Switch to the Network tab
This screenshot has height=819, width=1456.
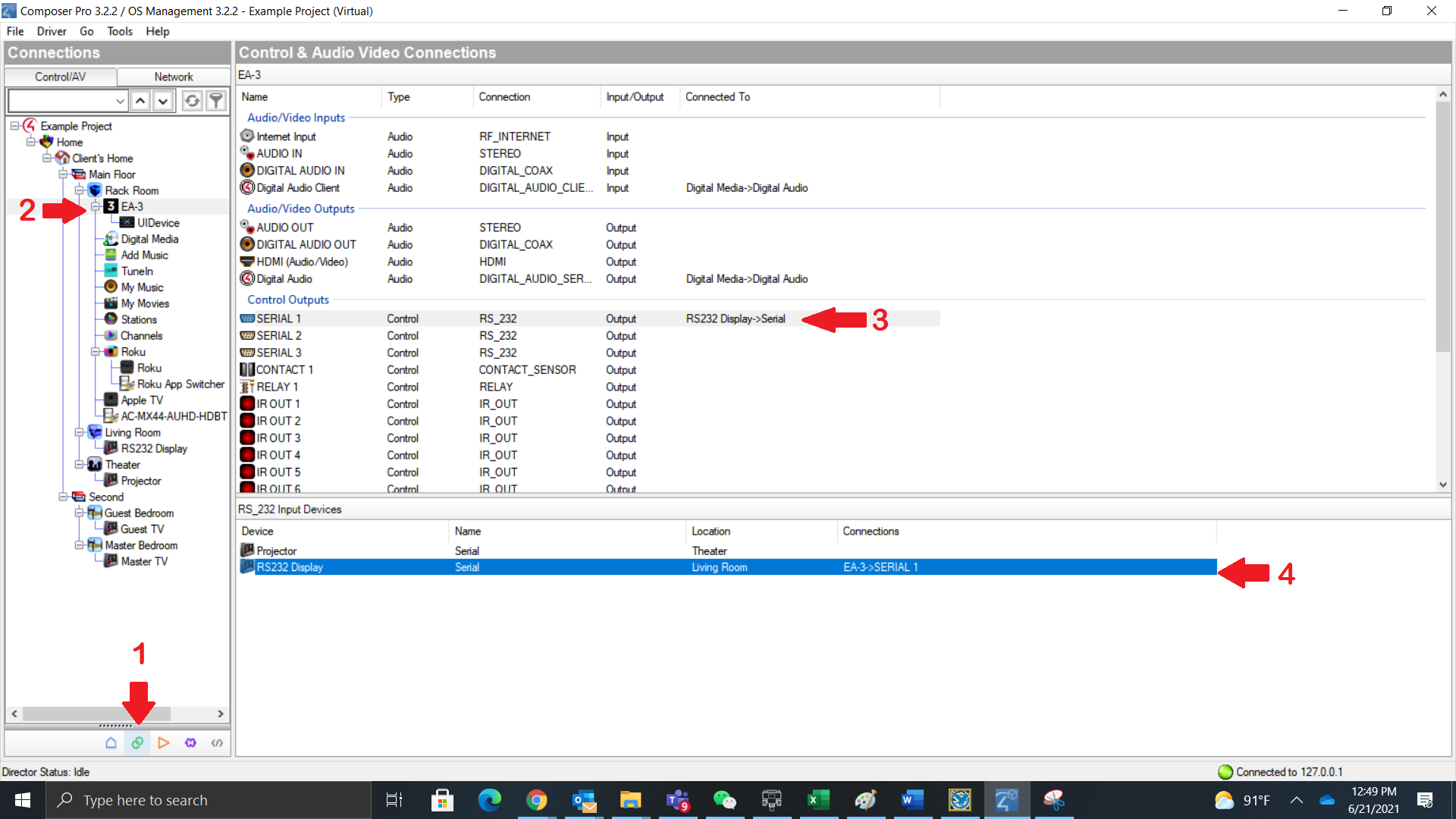coord(173,77)
